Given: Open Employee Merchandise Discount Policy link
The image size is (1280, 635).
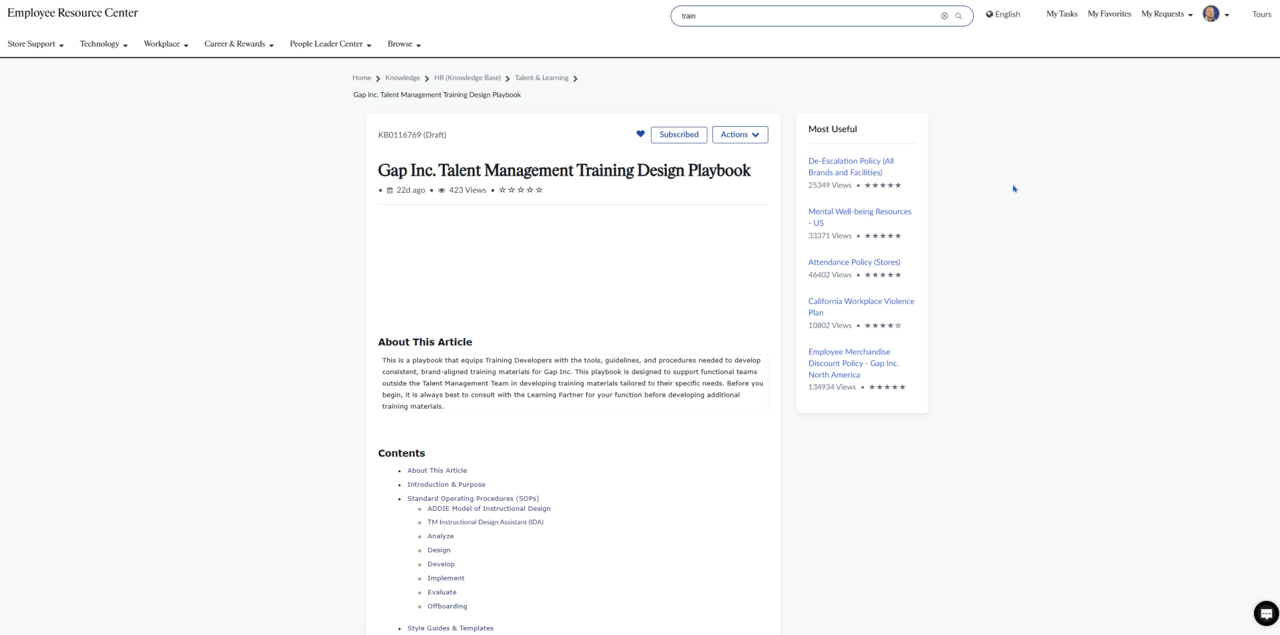Looking at the screenshot, I should [853, 363].
